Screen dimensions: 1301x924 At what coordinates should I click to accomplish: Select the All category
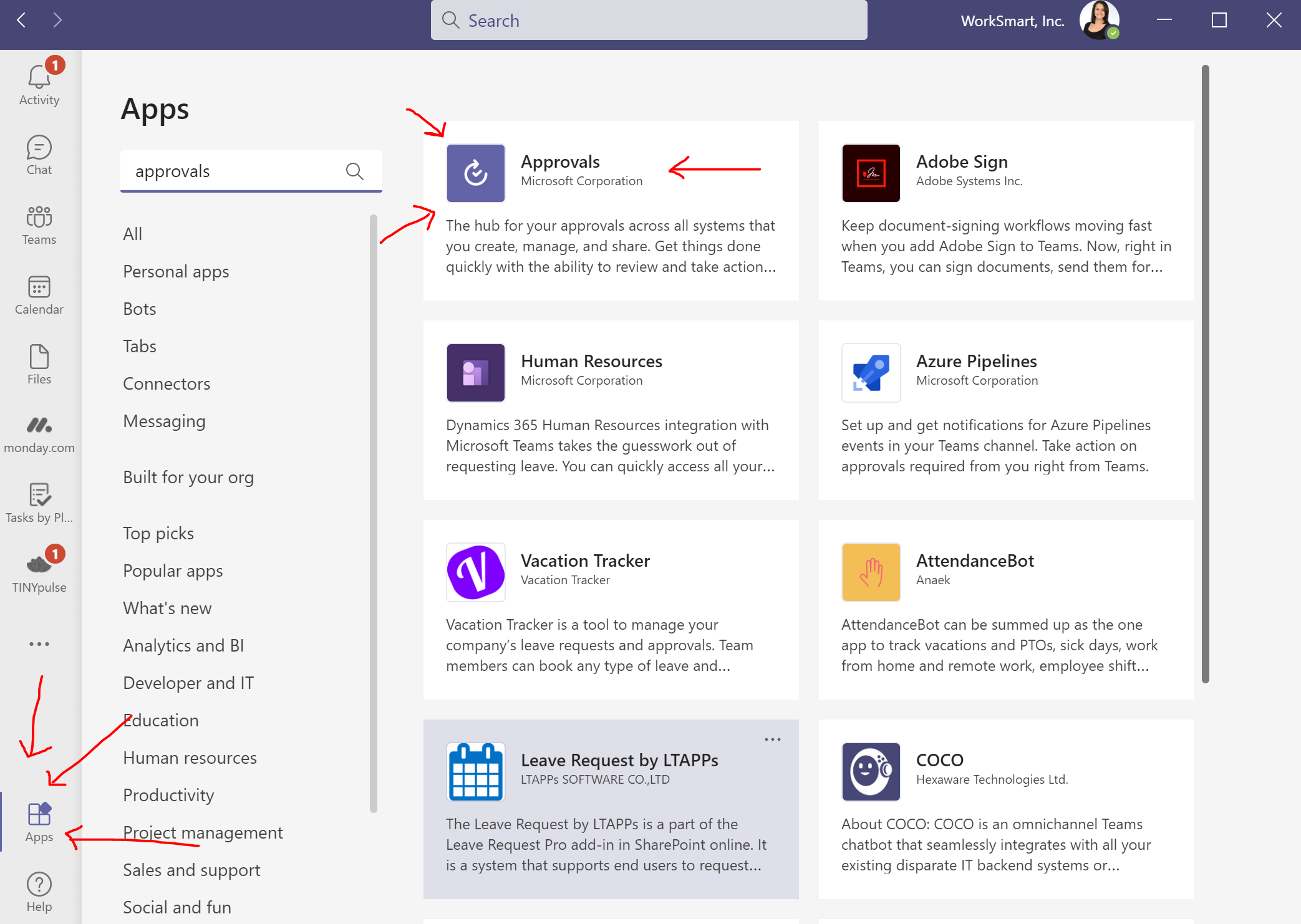tap(132, 234)
